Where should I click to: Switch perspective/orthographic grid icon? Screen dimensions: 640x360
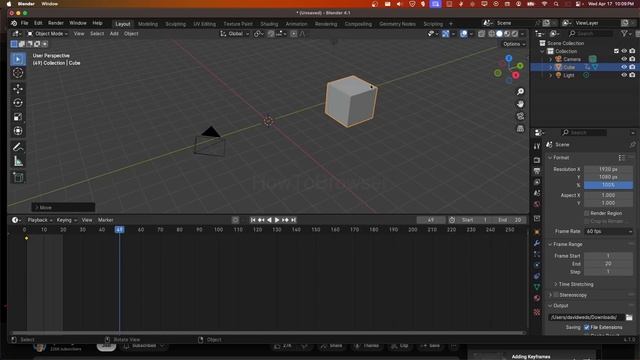520,129
